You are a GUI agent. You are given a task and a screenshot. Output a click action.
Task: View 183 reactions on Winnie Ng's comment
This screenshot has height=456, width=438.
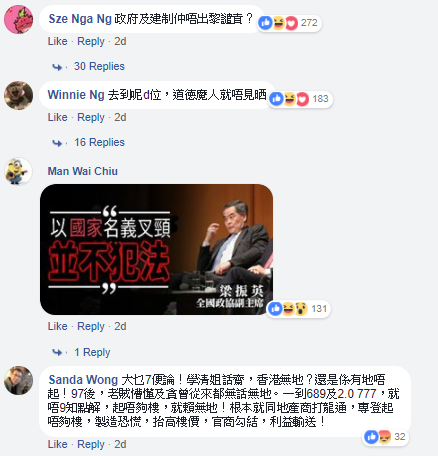[300, 99]
